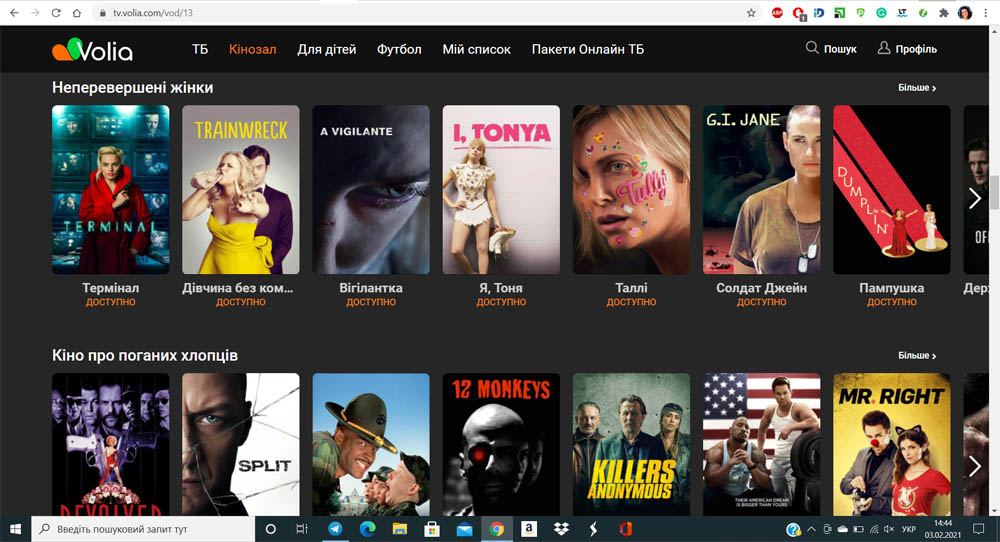Open Task View in taskbar
Screen dimensions: 1000x542
point(302,529)
